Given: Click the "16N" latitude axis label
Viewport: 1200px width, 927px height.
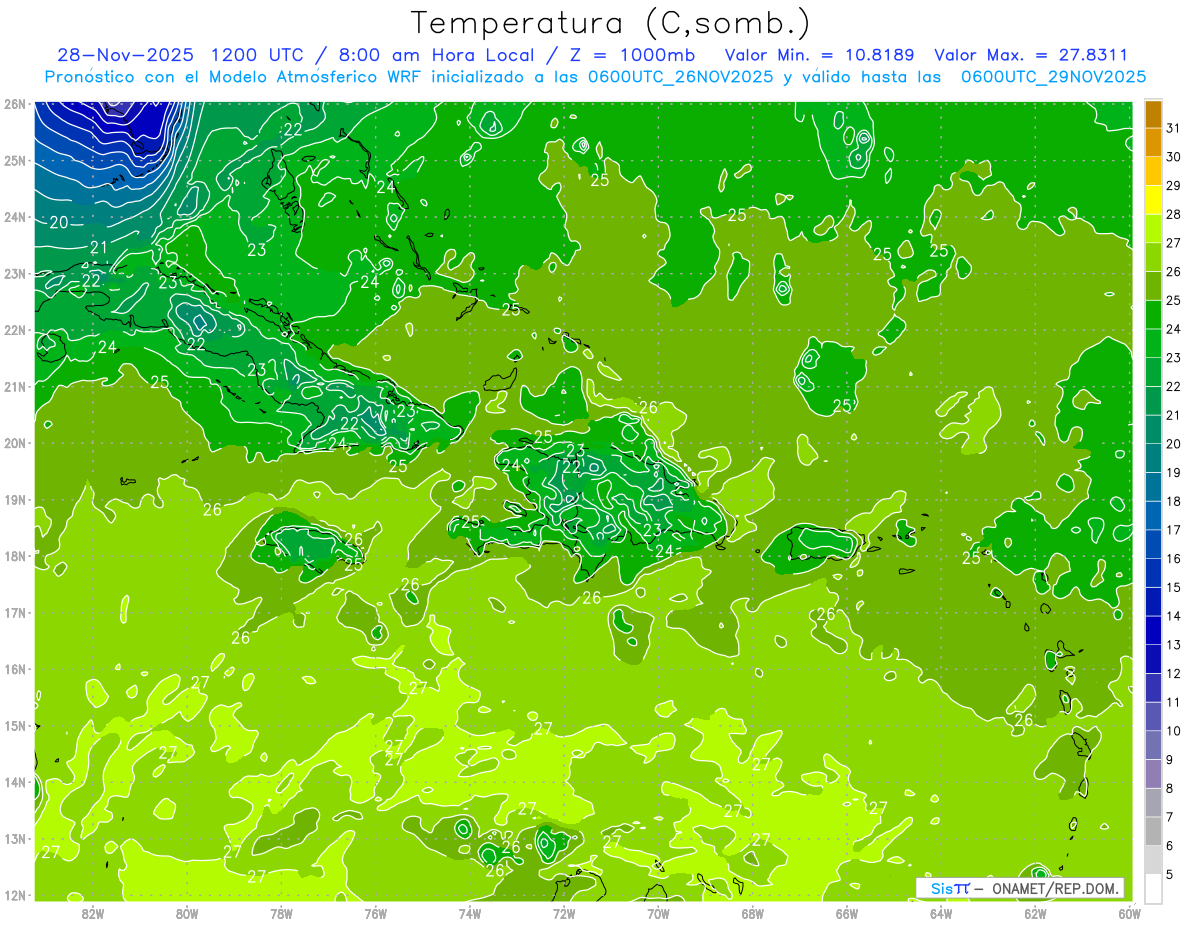Looking at the screenshot, I should [15, 669].
